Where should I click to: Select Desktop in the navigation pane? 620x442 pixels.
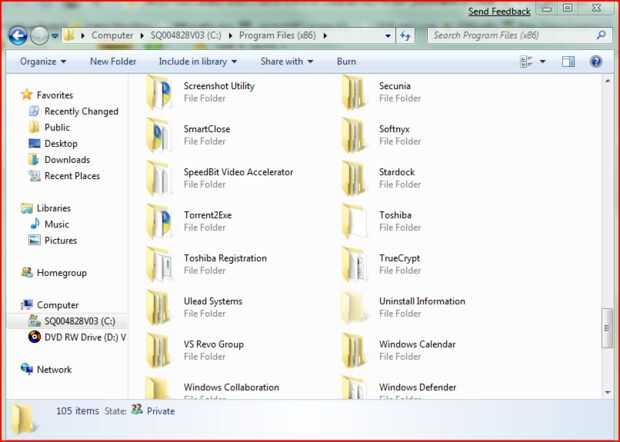(x=60, y=144)
